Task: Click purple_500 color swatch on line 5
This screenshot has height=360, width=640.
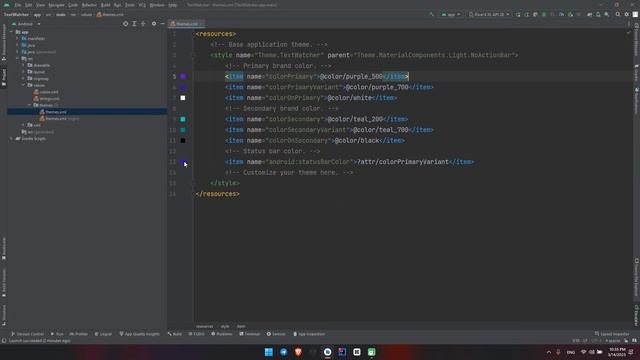Action: [183, 76]
